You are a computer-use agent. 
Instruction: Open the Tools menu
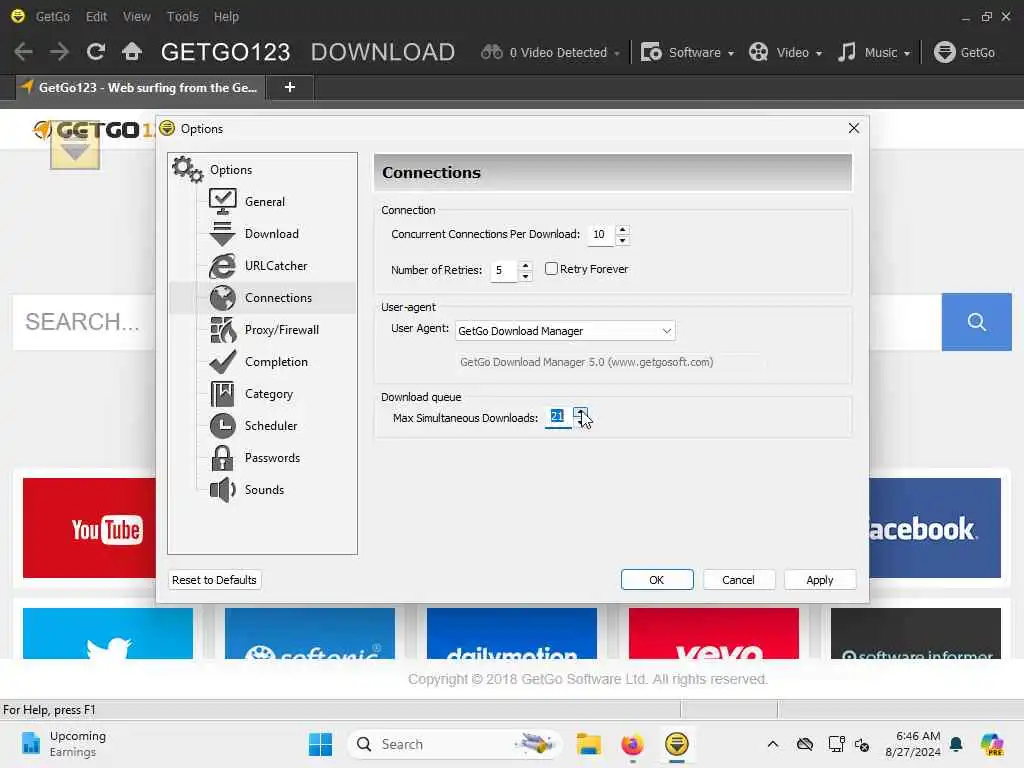pyautogui.click(x=182, y=16)
